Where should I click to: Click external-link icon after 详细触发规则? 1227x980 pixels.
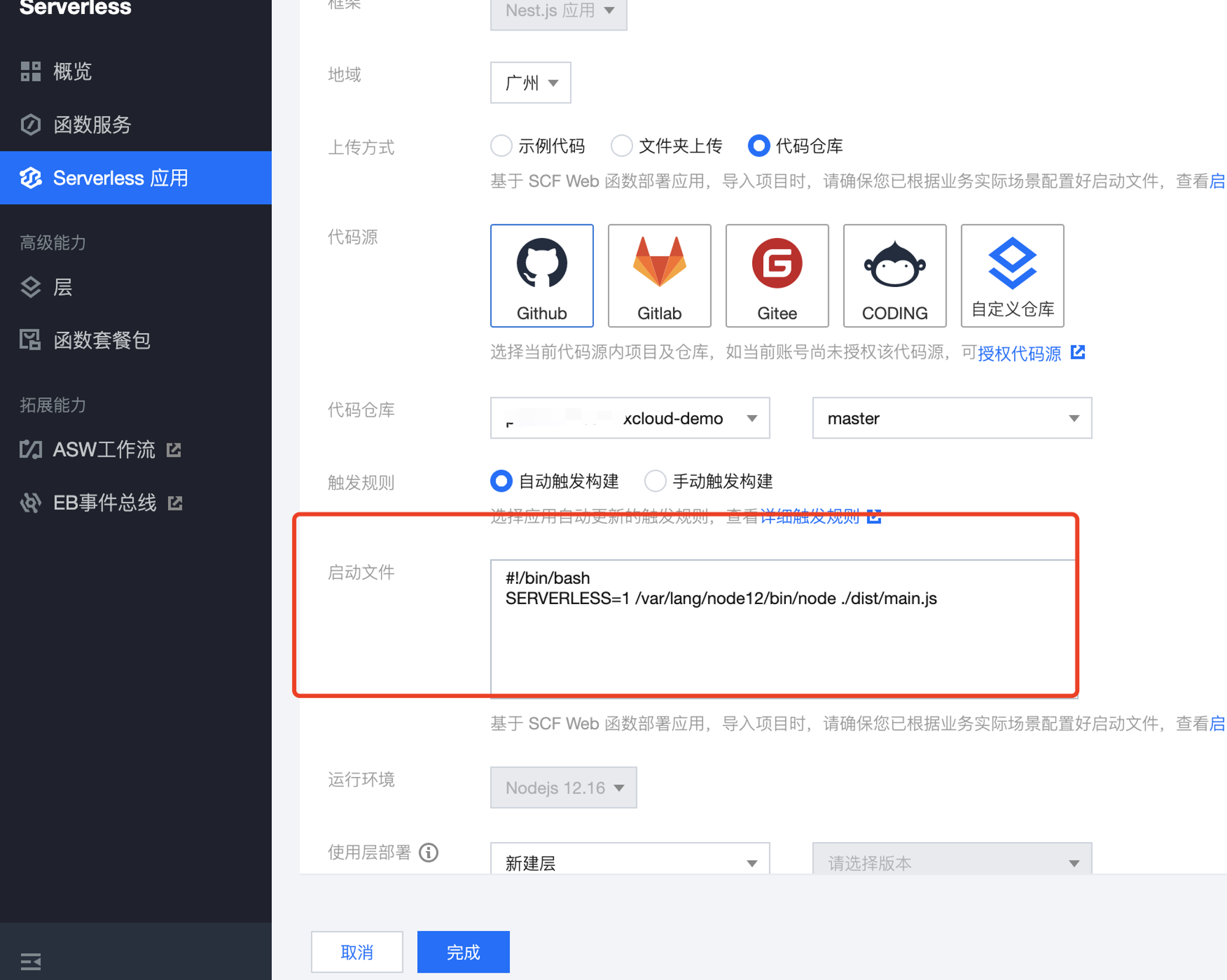click(874, 516)
